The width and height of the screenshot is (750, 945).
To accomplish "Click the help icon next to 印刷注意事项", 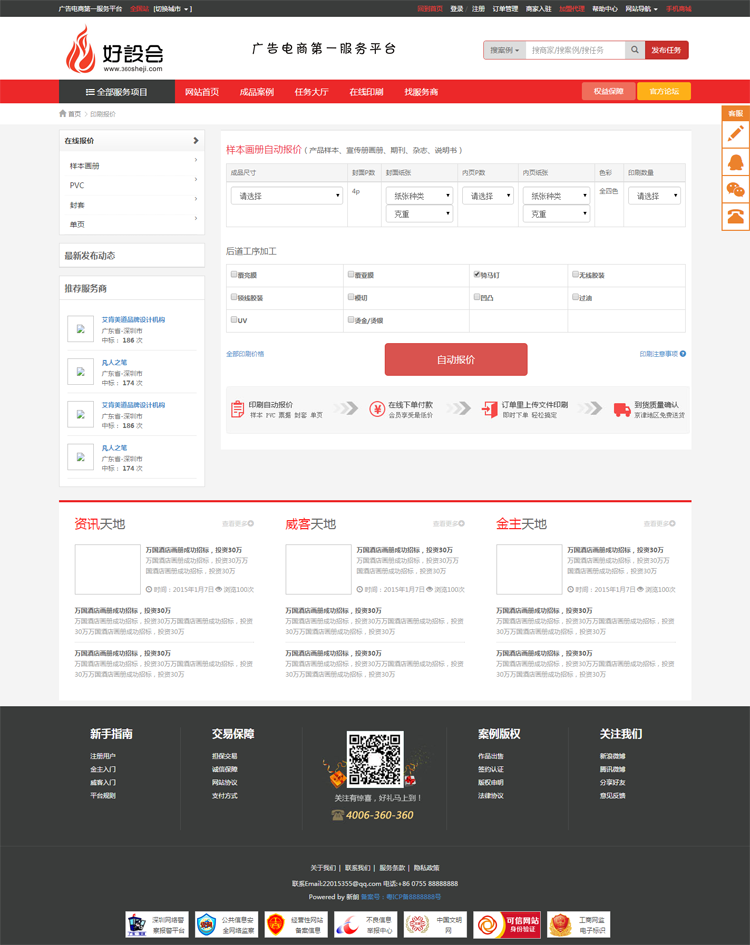I will tap(682, 354).
